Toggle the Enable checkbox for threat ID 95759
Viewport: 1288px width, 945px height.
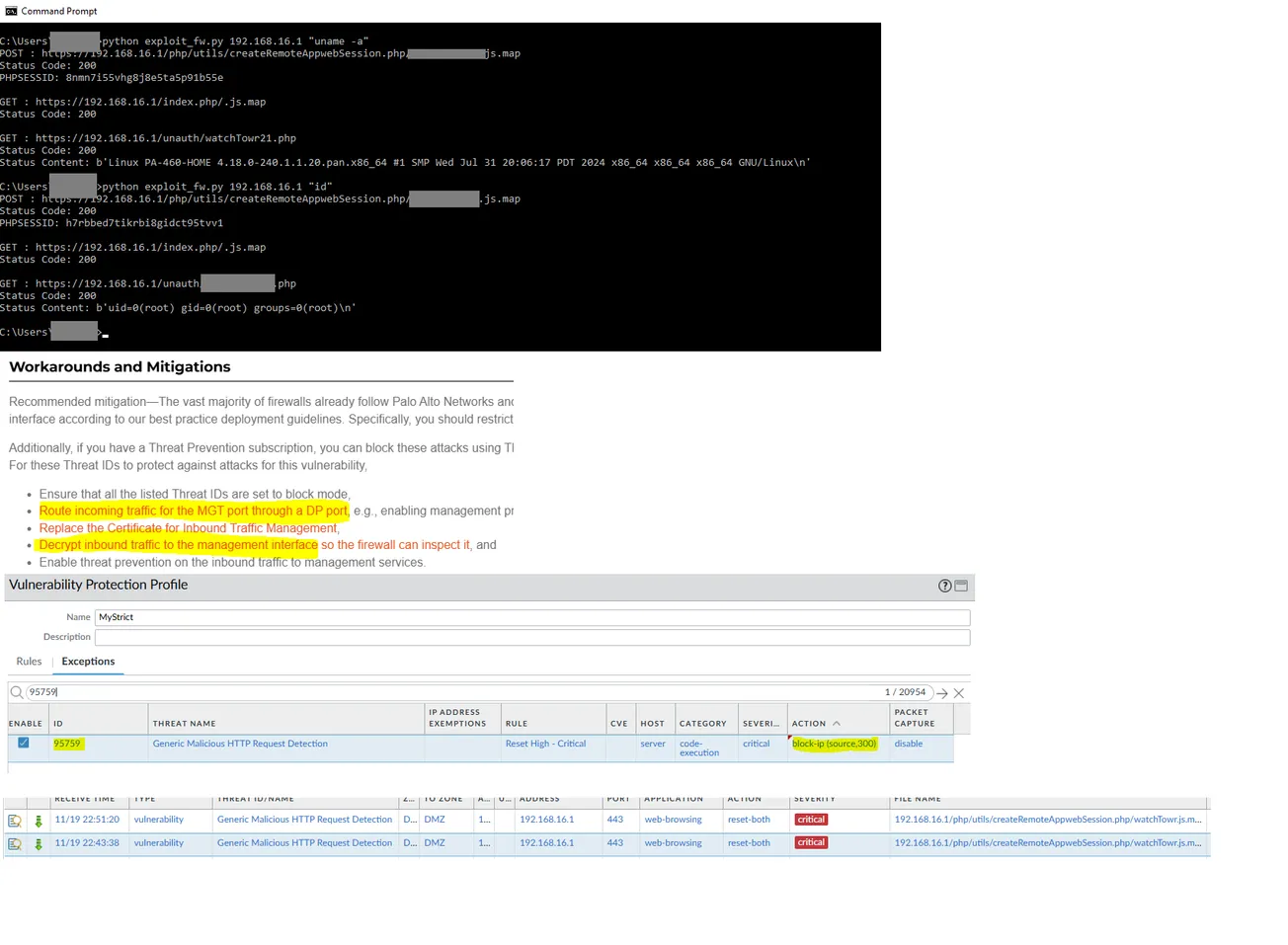click(x=23, y=743)
